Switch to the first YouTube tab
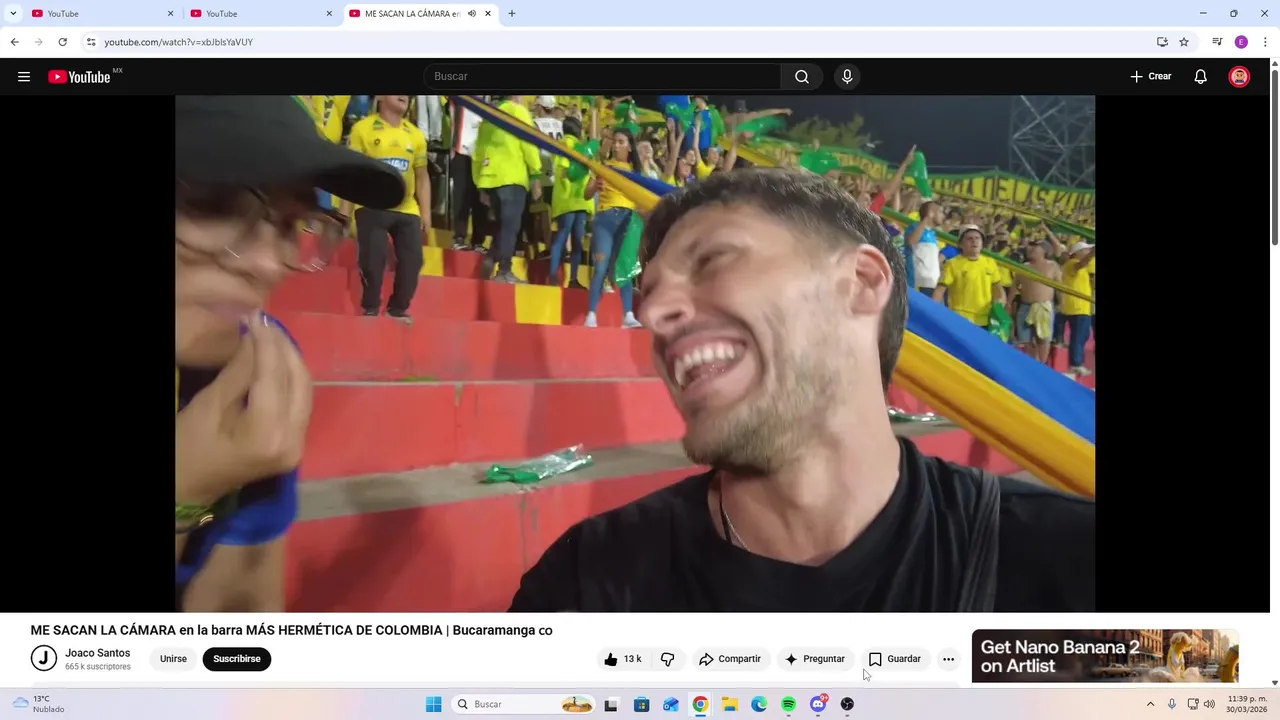This screenshot has width=1280, height=720. 102,14
